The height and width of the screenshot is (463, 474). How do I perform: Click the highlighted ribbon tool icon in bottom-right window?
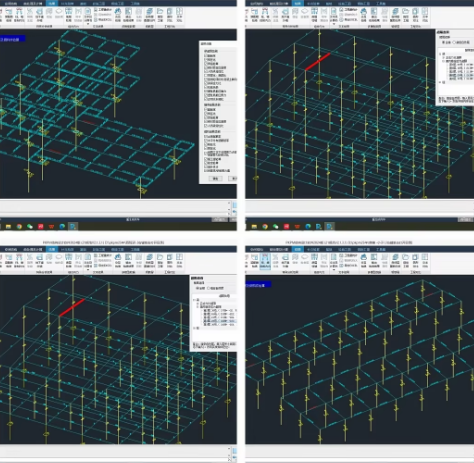click(265, 260)
